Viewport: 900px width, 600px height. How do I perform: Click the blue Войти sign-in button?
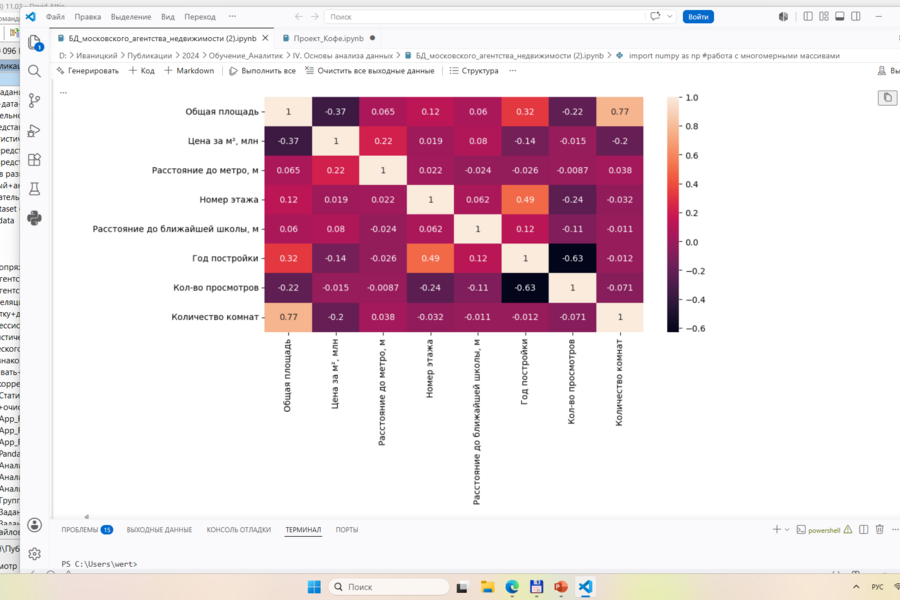698,17
